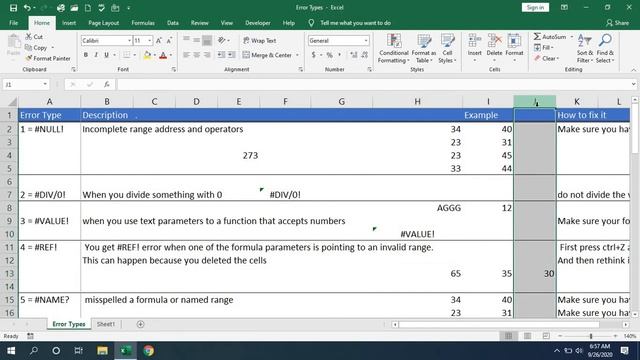640x360 pixels.
Task: Open the Font Color dropdown arrow
Action: pyautogui.click(x=170, y=55)
